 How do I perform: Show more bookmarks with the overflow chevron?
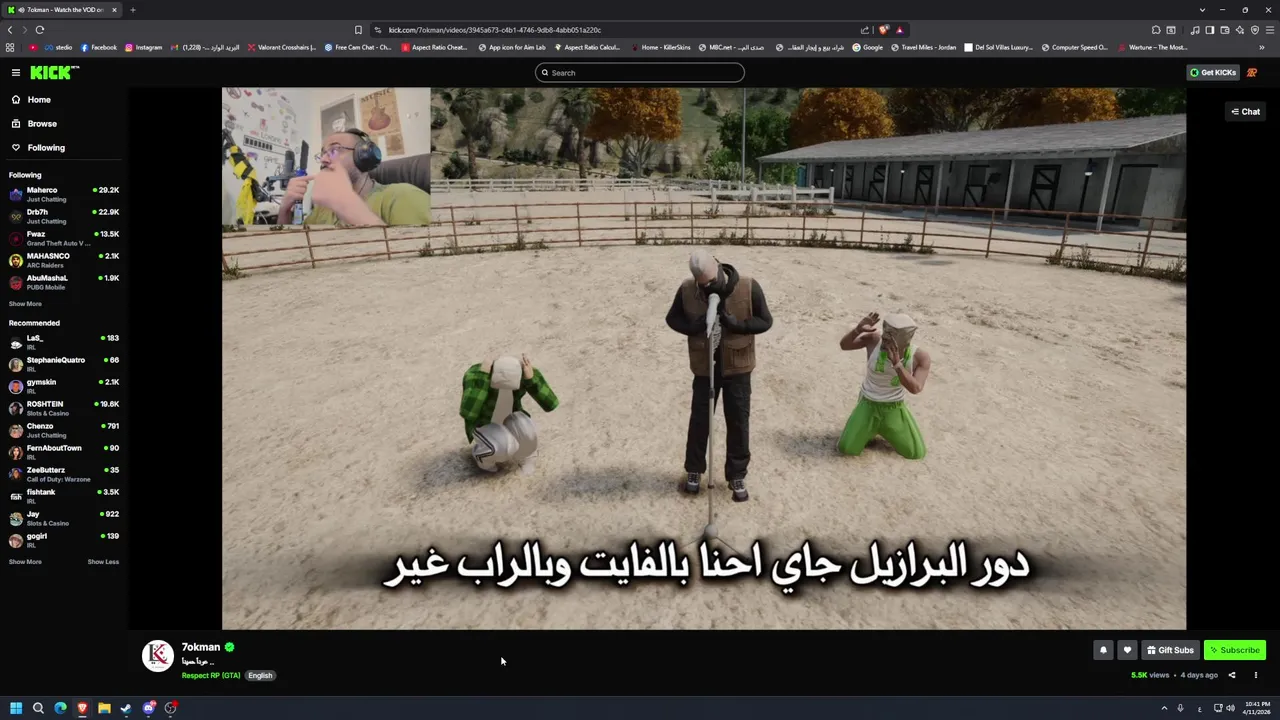[1262, 47]
